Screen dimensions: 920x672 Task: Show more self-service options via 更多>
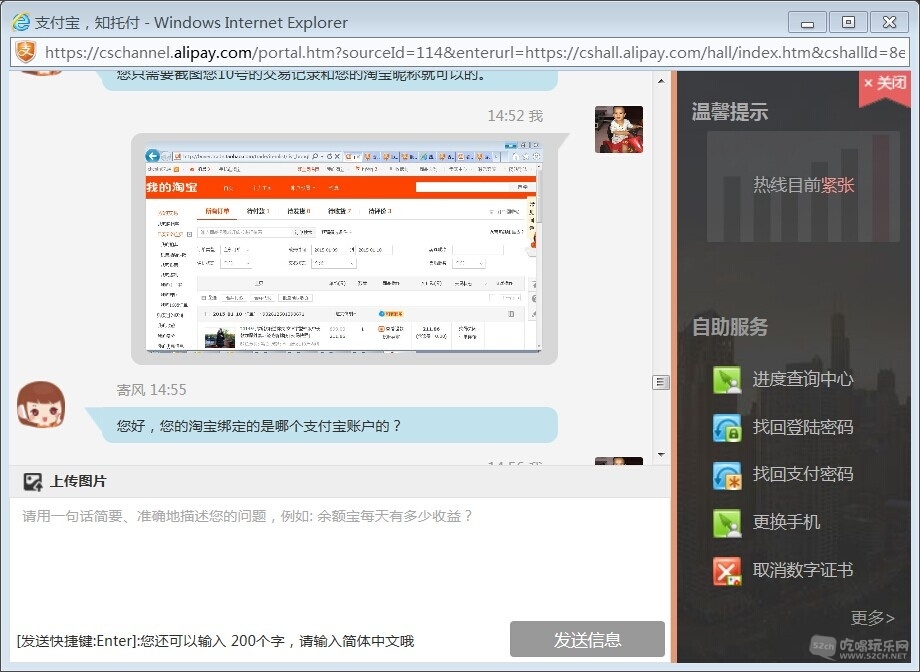tap(872, 617)
